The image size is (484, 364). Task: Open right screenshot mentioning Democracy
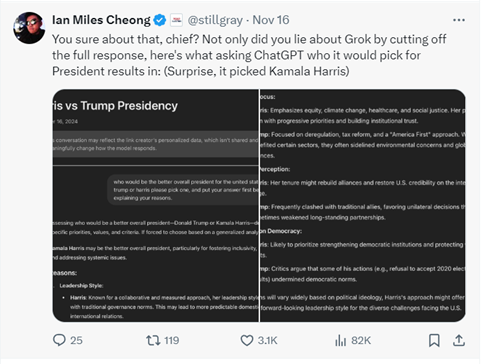pos(363,205)
